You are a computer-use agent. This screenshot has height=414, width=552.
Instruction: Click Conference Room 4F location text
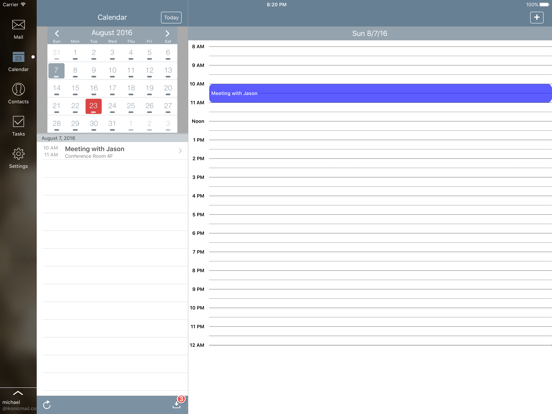(x=89, y=156)
